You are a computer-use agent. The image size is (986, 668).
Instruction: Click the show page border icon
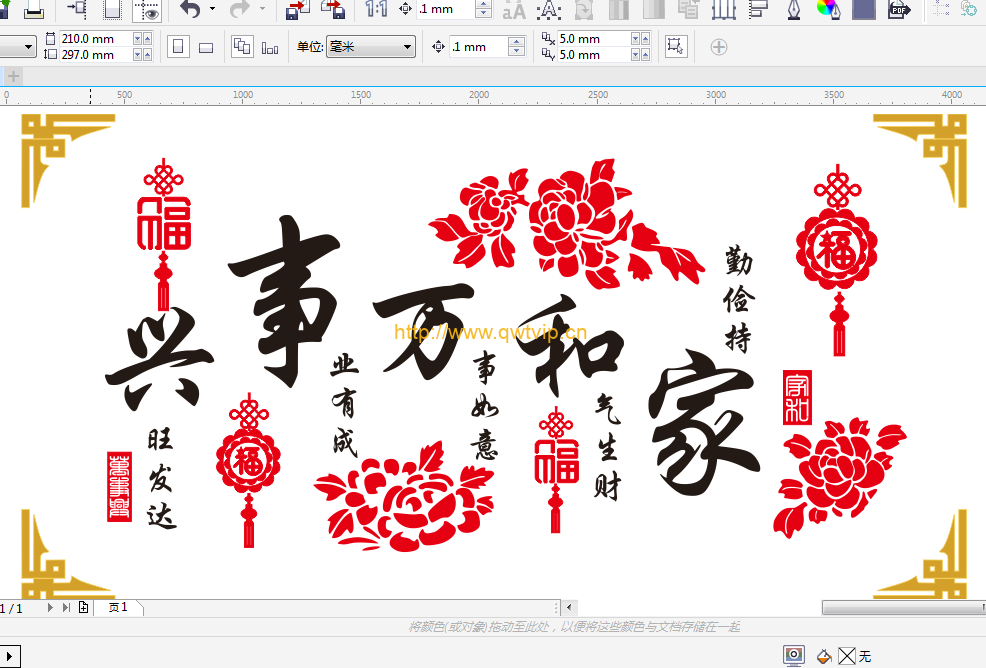click(x=113, y=9)
